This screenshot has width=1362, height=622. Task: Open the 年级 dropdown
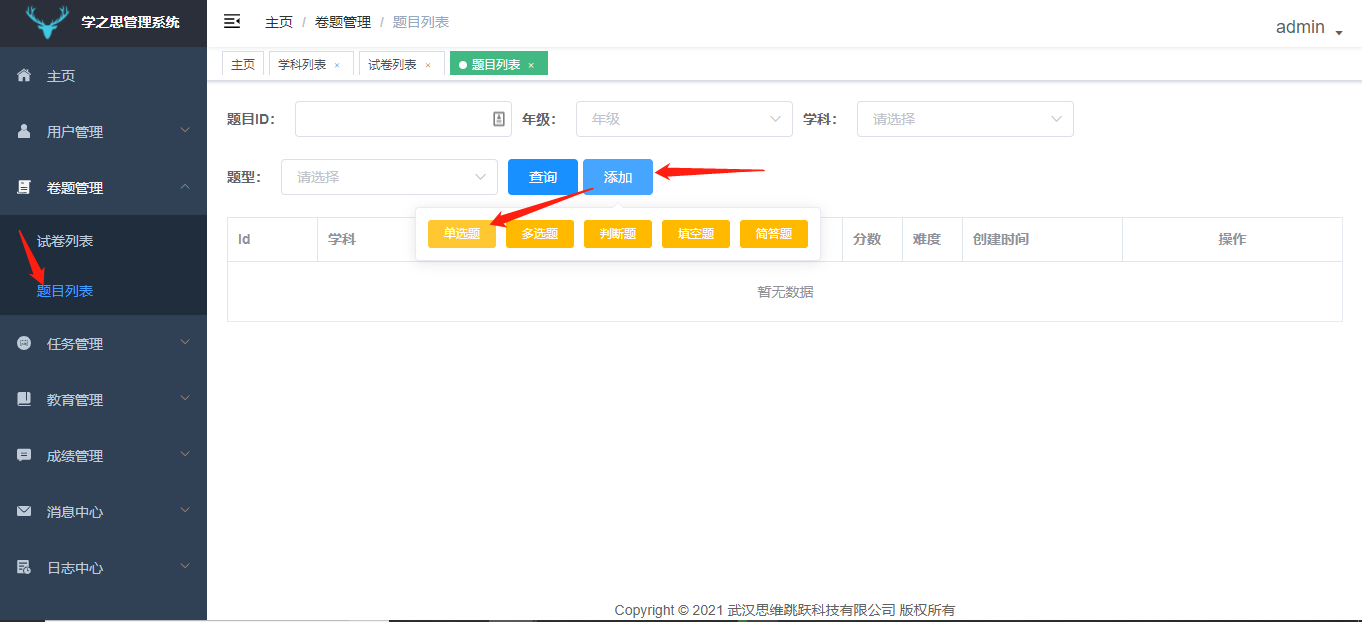684,119
